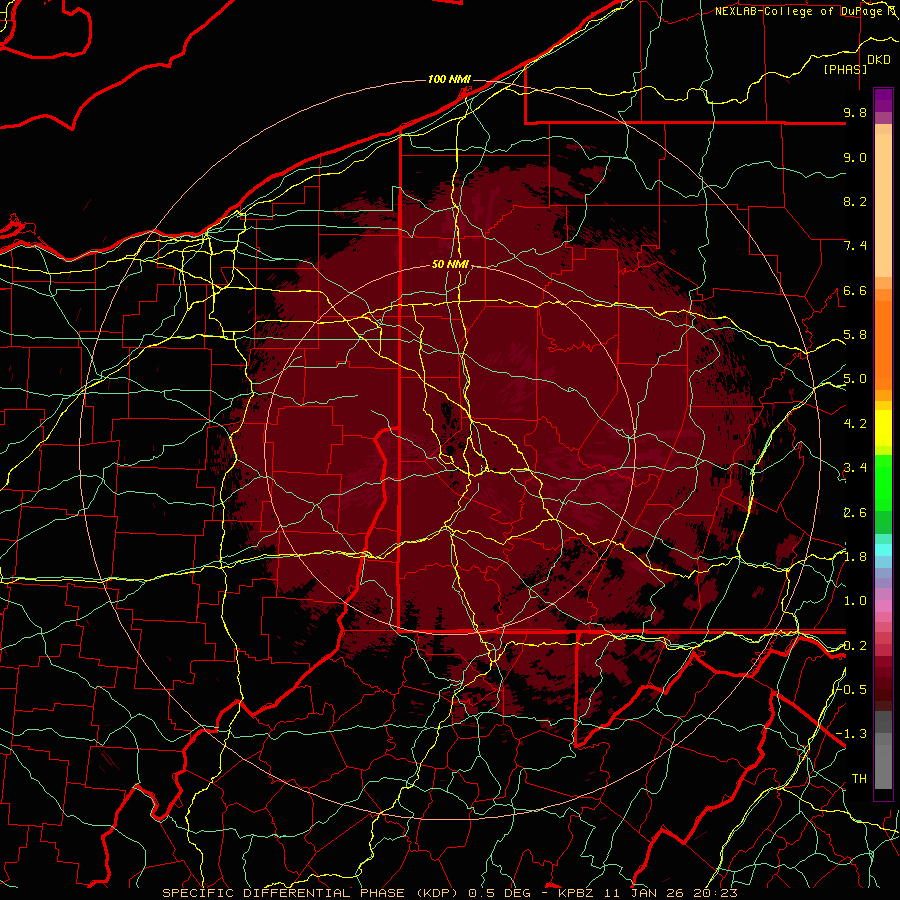Select the 7.4 scale value
Screen dimensions: 900x900
[x=855, y=246]
